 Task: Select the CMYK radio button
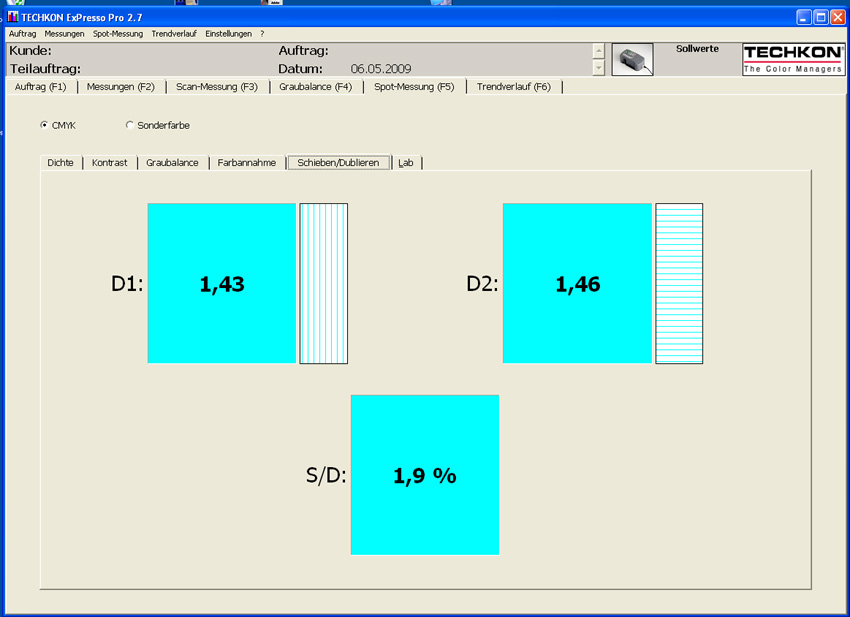click(x=44, y=125)
